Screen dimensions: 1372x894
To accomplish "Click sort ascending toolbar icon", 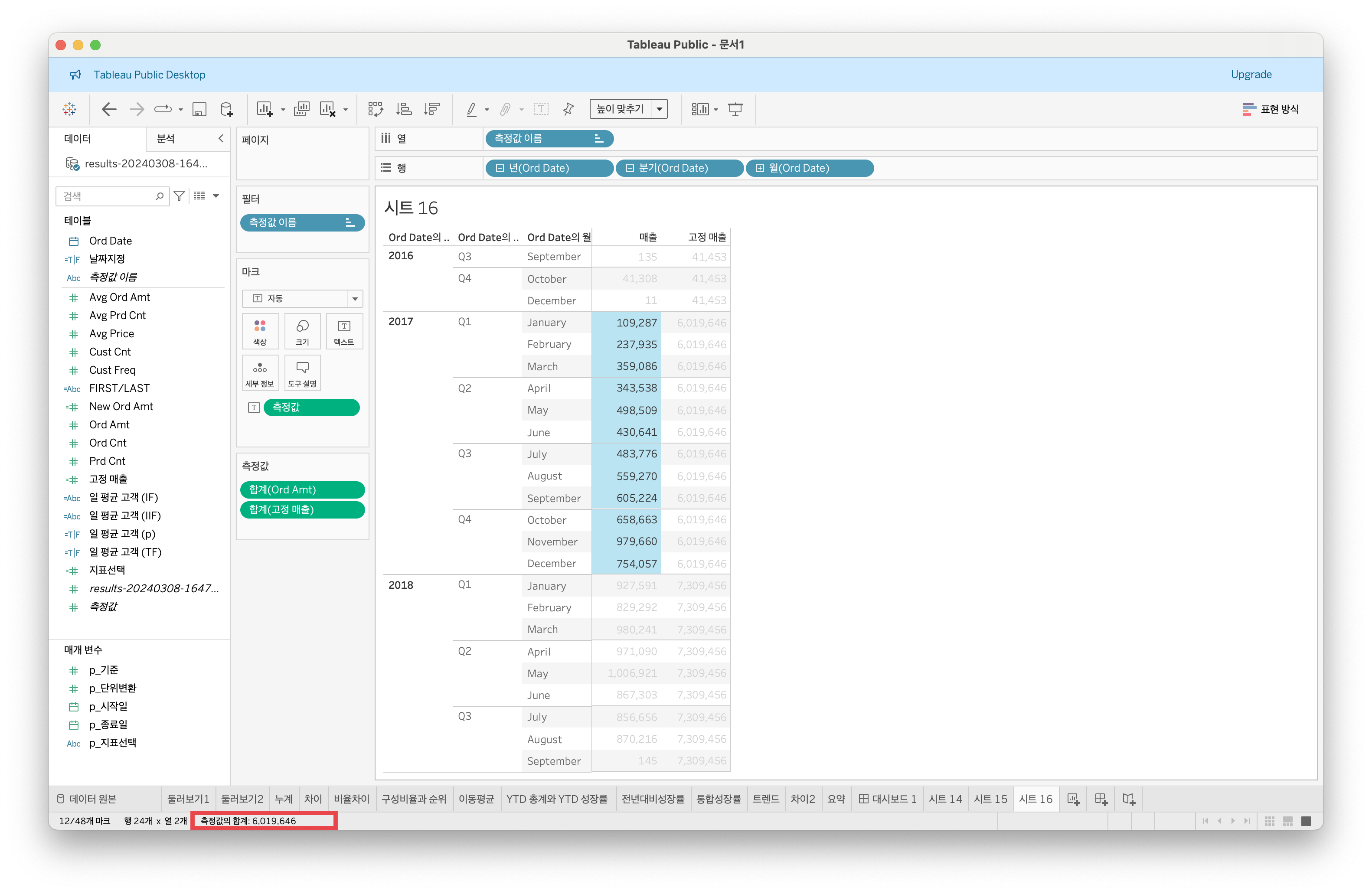I will click(404, 109).
